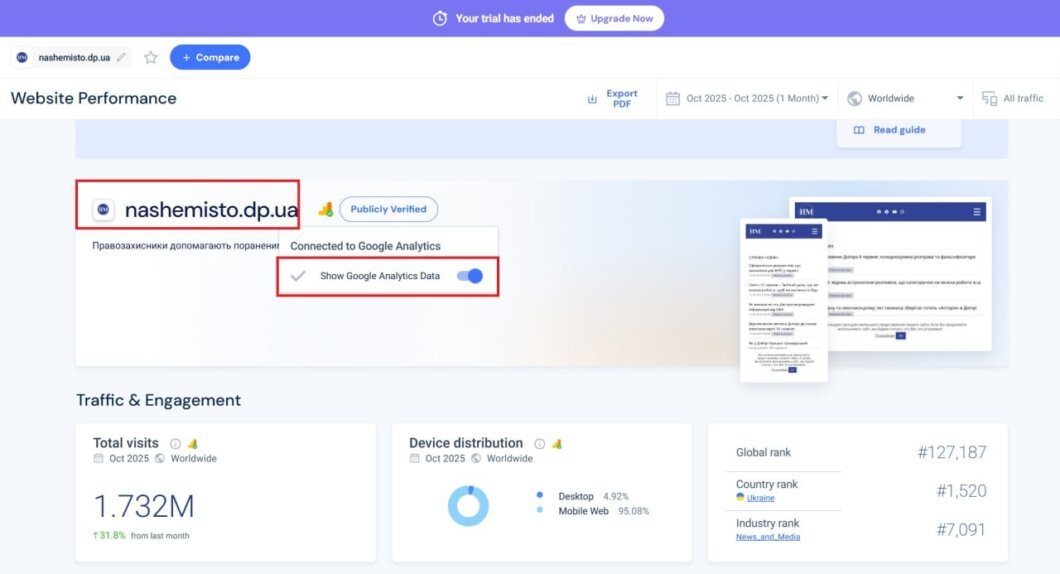Open the Read guide link
1060x574 pixels.
pos(889,130)
